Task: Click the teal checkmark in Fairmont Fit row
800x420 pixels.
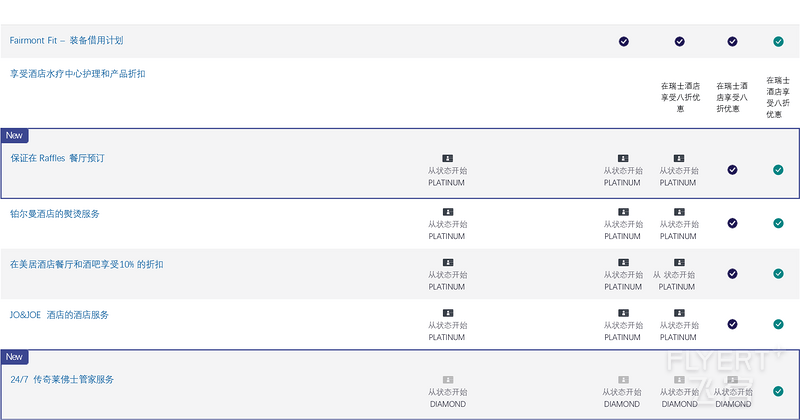Action: (778, 41)
